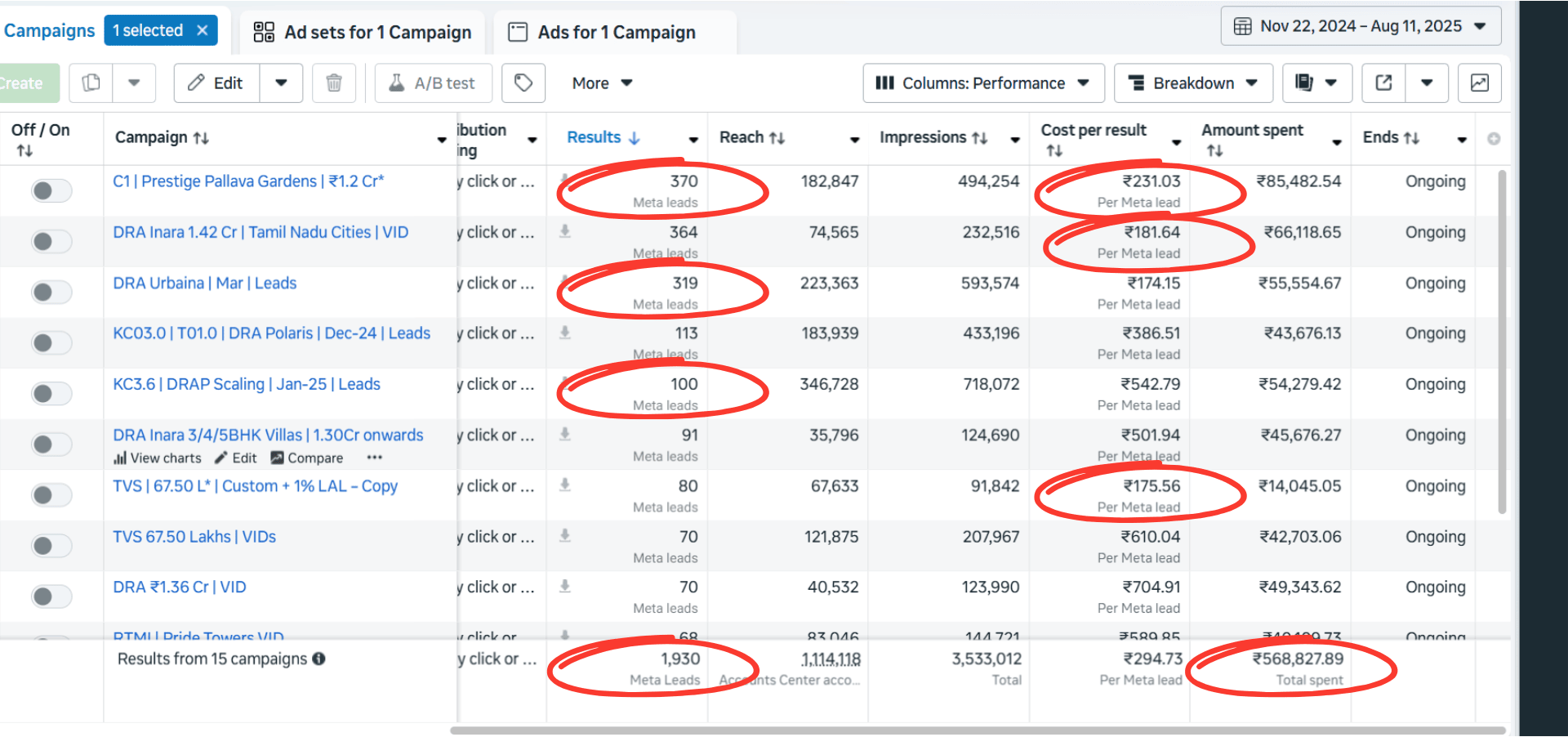Toggle the DRA Urbaina Mar Leads campaign

51,292
